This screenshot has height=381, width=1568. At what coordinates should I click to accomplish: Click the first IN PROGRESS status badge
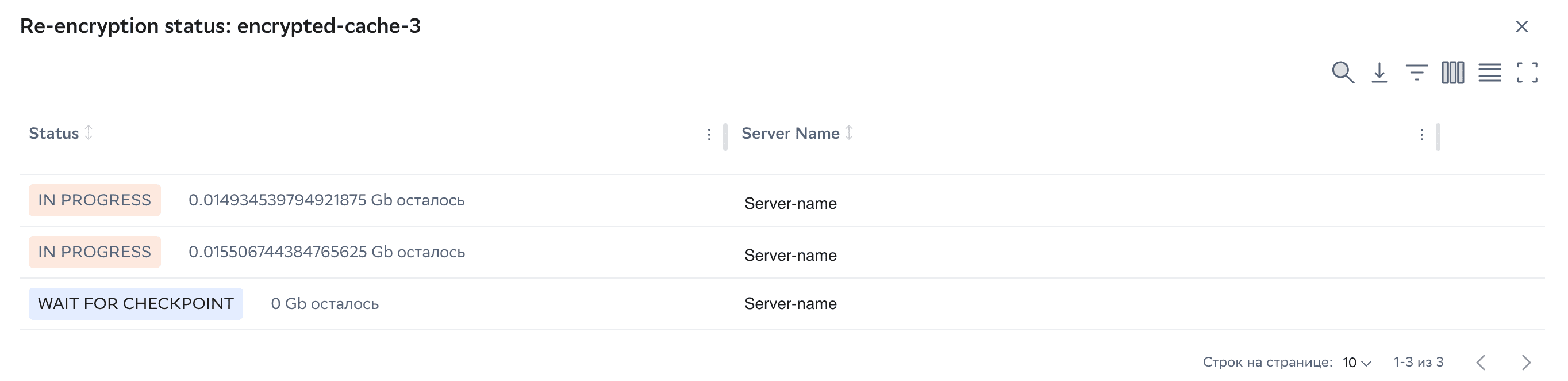click(94, 200)
